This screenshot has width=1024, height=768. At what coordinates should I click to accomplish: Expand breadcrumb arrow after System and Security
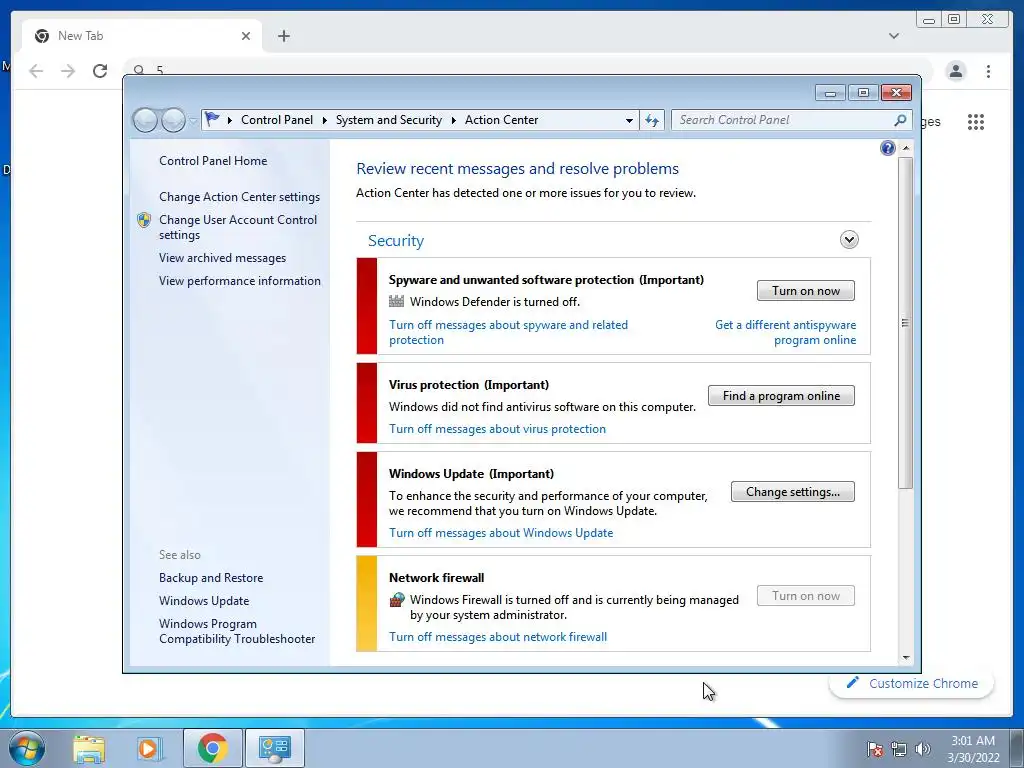point(453,120)
